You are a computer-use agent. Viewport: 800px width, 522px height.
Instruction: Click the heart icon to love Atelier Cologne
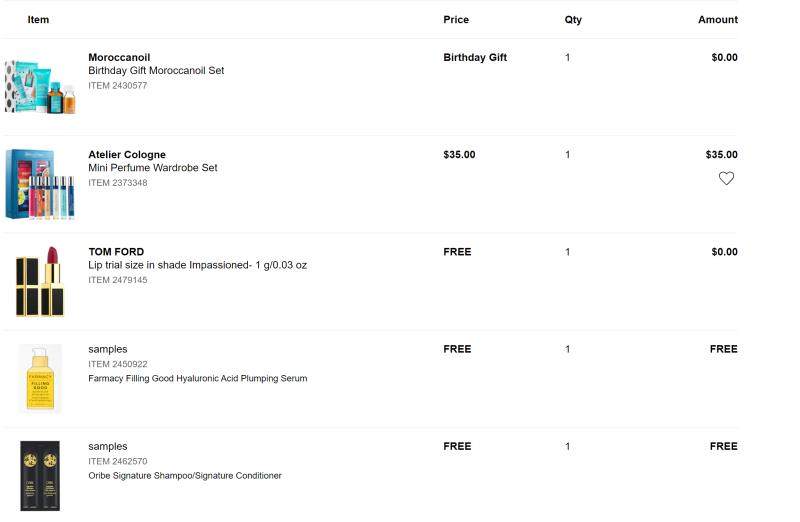tap(726, 178)
